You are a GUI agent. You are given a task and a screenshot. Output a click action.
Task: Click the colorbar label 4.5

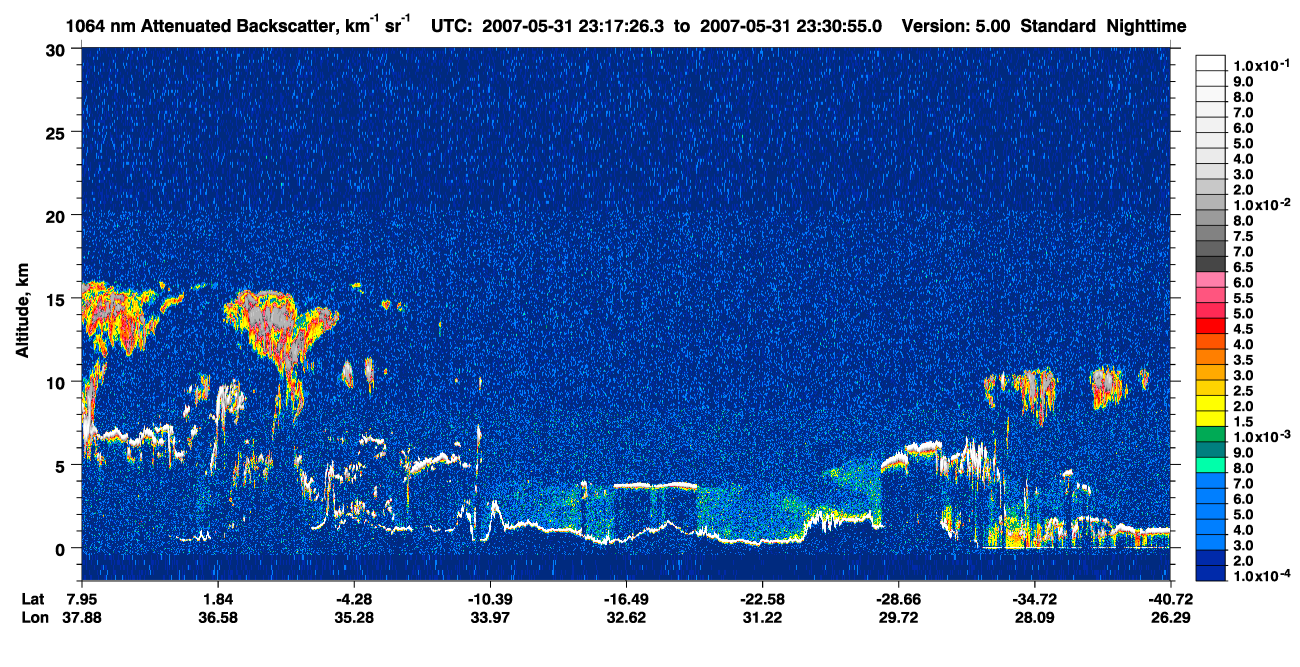tap(1244, 329)
